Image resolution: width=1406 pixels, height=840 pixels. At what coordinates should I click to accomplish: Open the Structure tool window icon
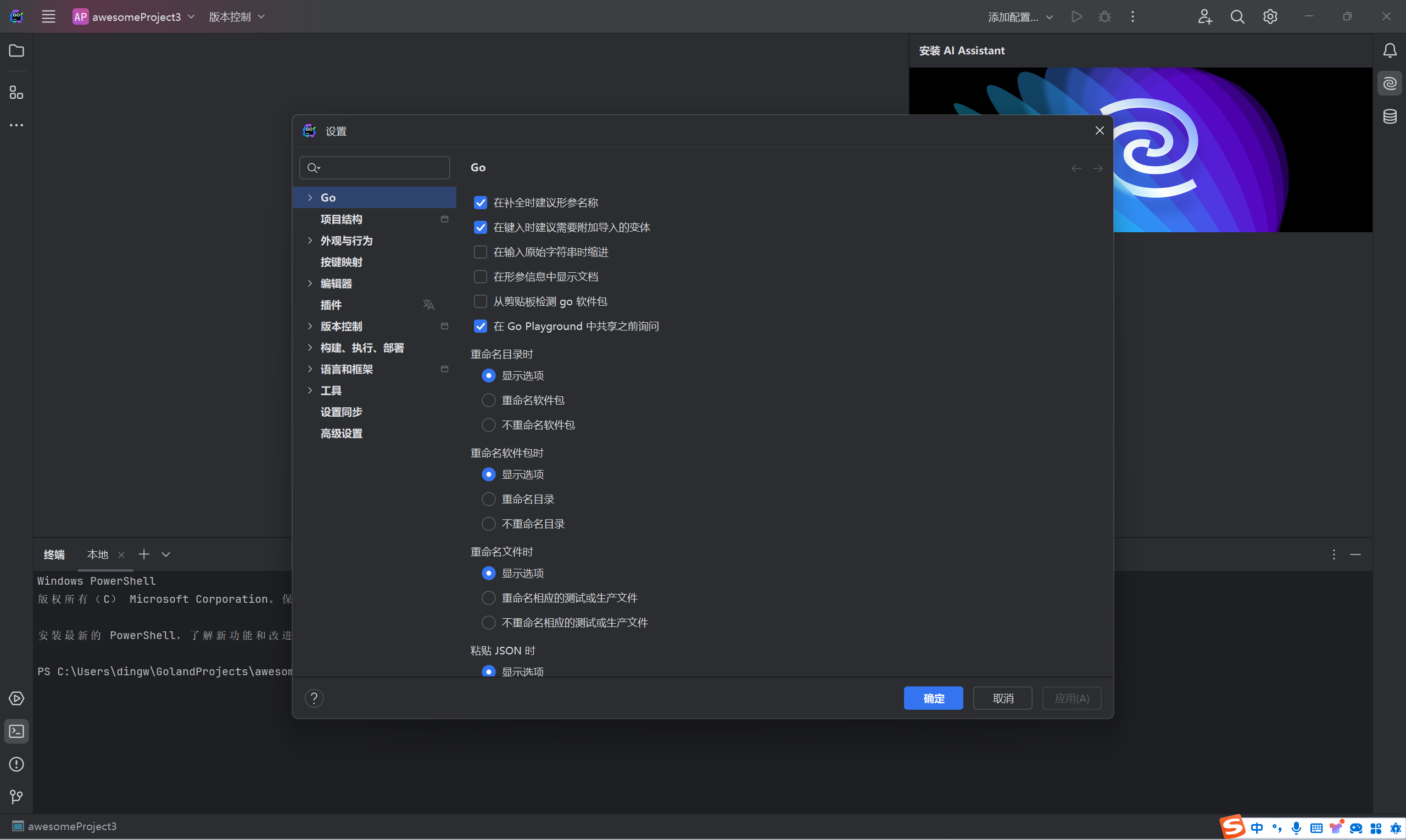click(16, 92)
